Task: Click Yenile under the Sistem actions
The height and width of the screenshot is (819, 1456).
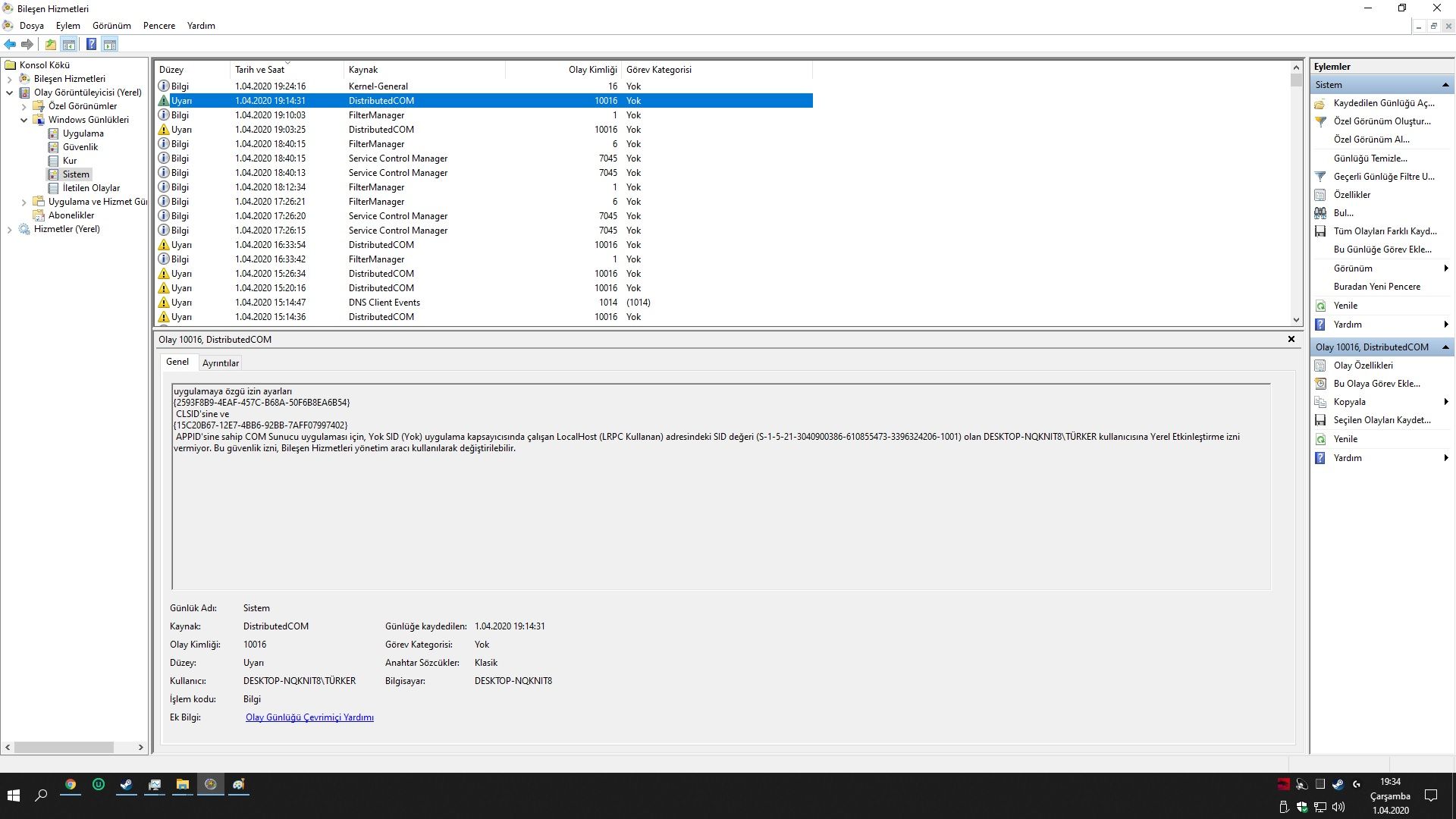Action: [1345, 306]
